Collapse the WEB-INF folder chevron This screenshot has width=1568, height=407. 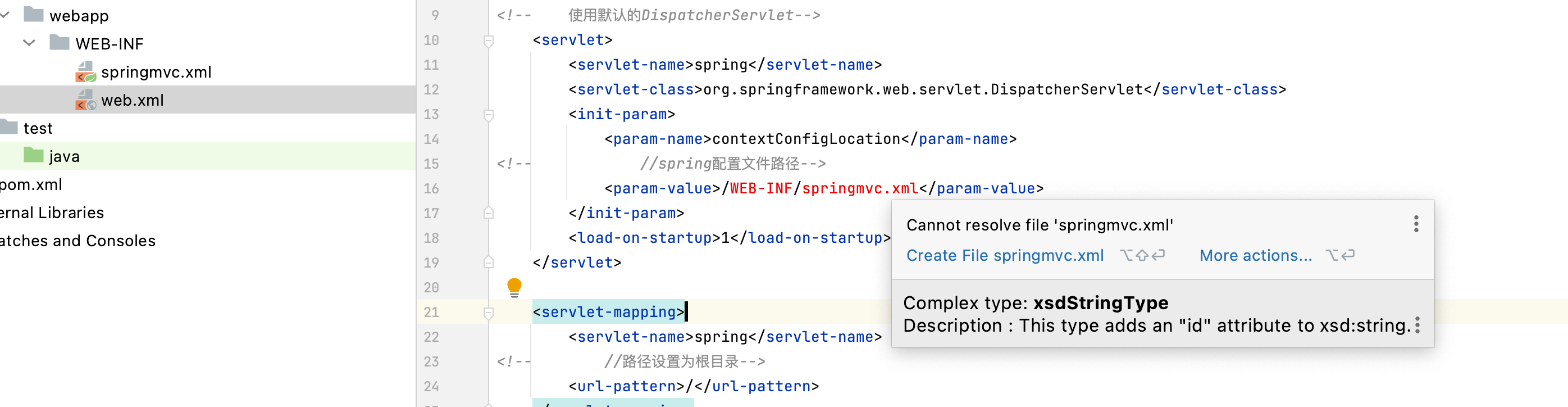(x=29, y=43)
